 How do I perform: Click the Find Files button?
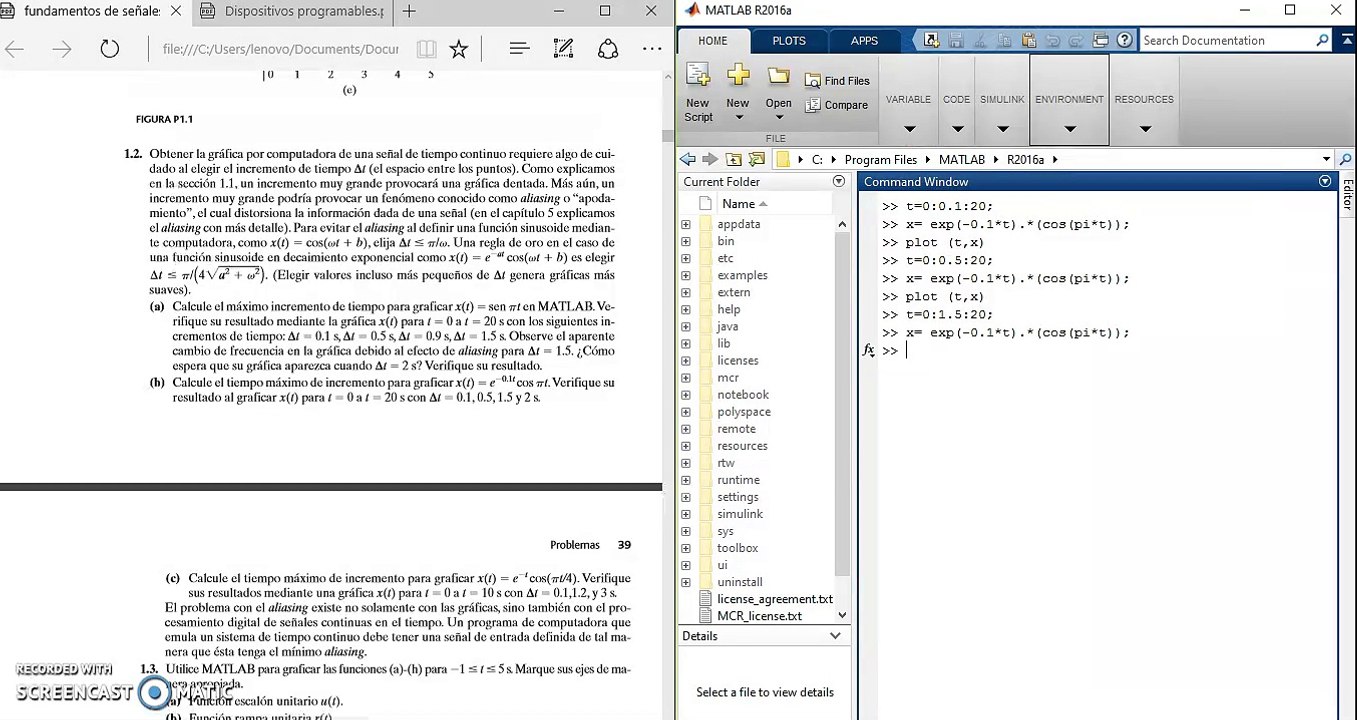pyautogui.click(x=837, y=81)
